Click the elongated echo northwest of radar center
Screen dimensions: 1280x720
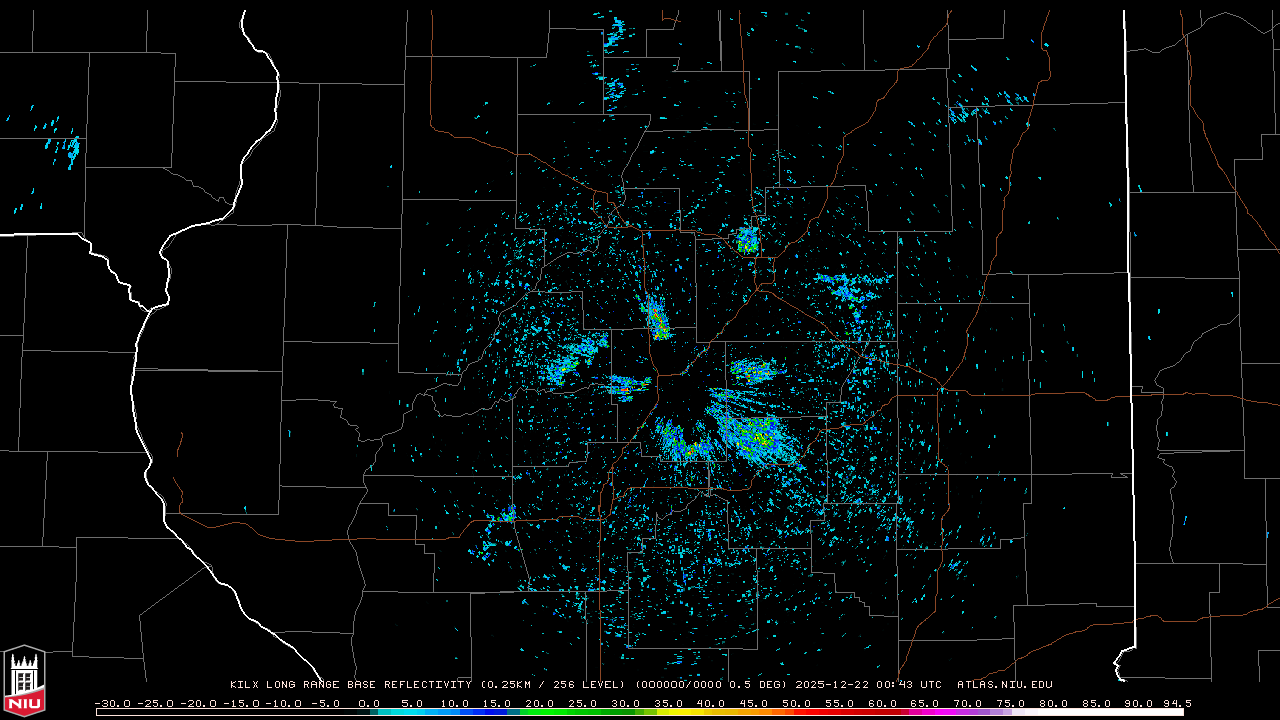pos(657,319)
